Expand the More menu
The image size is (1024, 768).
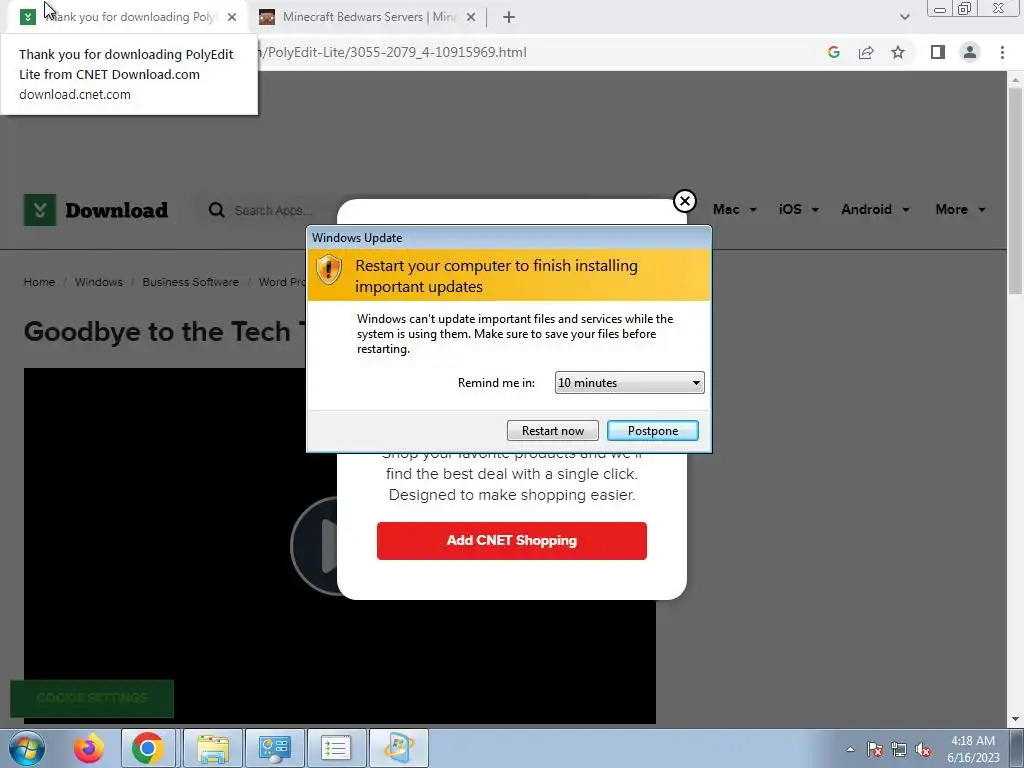click(x=960, y=210)
